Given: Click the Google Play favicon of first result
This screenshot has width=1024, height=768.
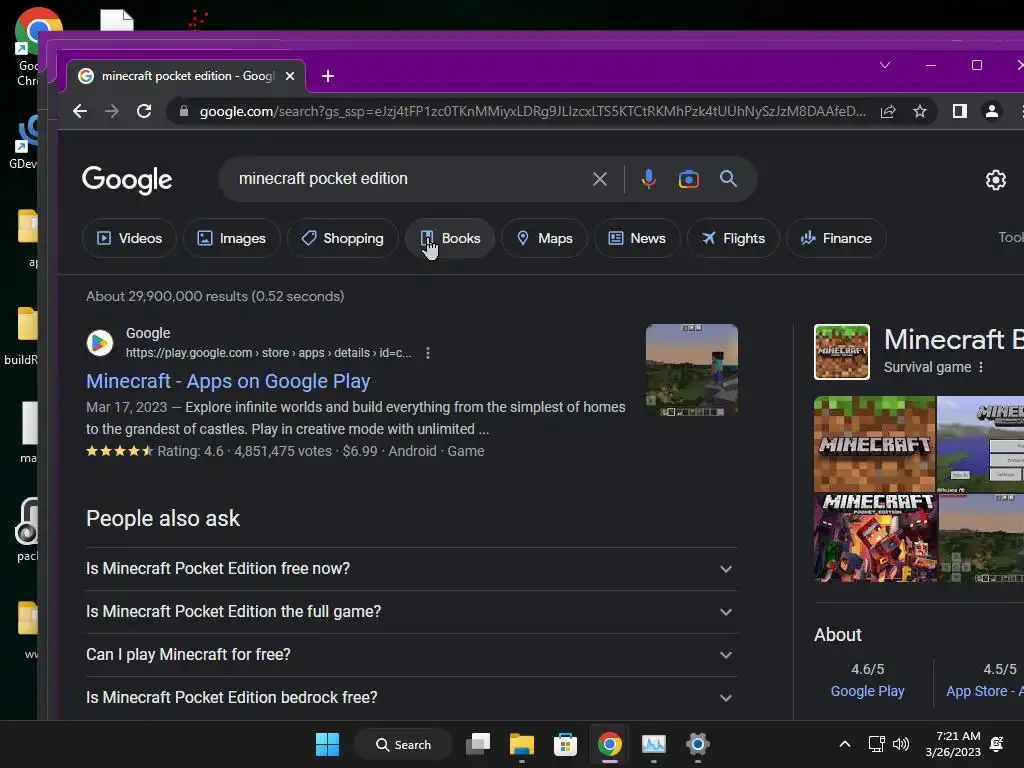Looking at the screenshot, I should (100, 343).
